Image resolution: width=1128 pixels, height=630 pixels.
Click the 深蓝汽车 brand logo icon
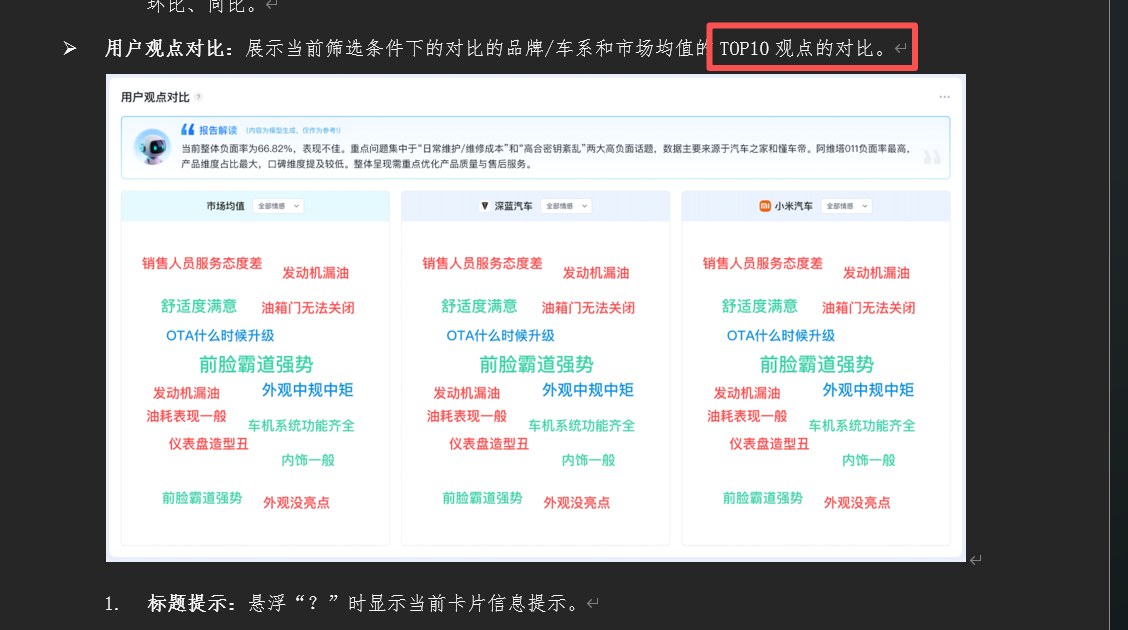click(x=485, y=206)
